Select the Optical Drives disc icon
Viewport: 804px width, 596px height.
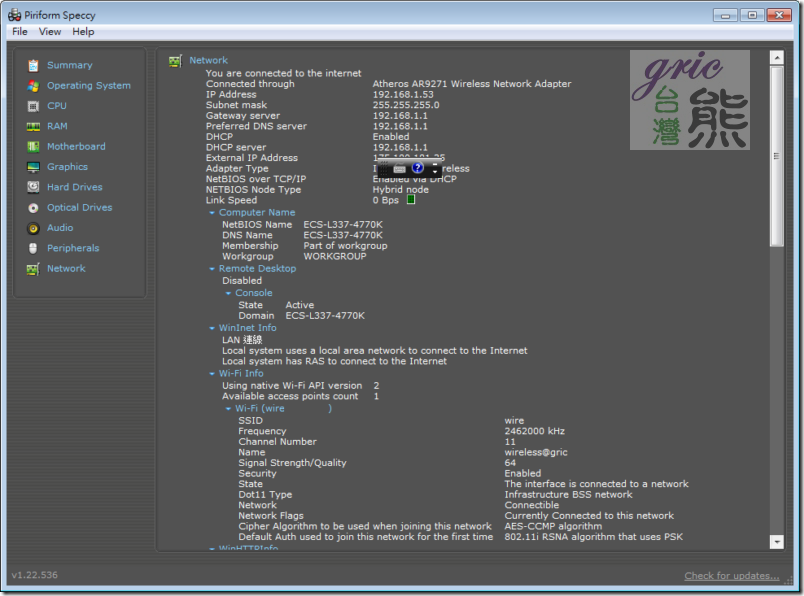(x=33, y=208)
